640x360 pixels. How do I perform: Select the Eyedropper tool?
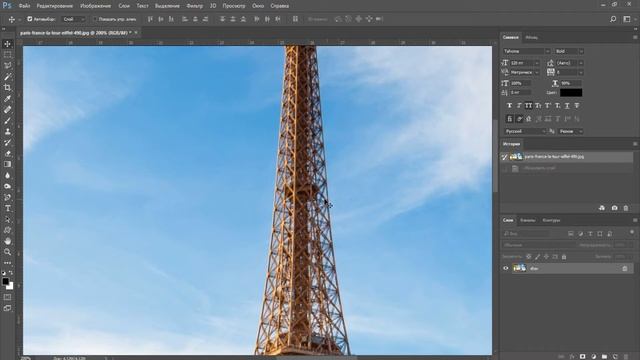pyautogui.click(x=7, y=99)
